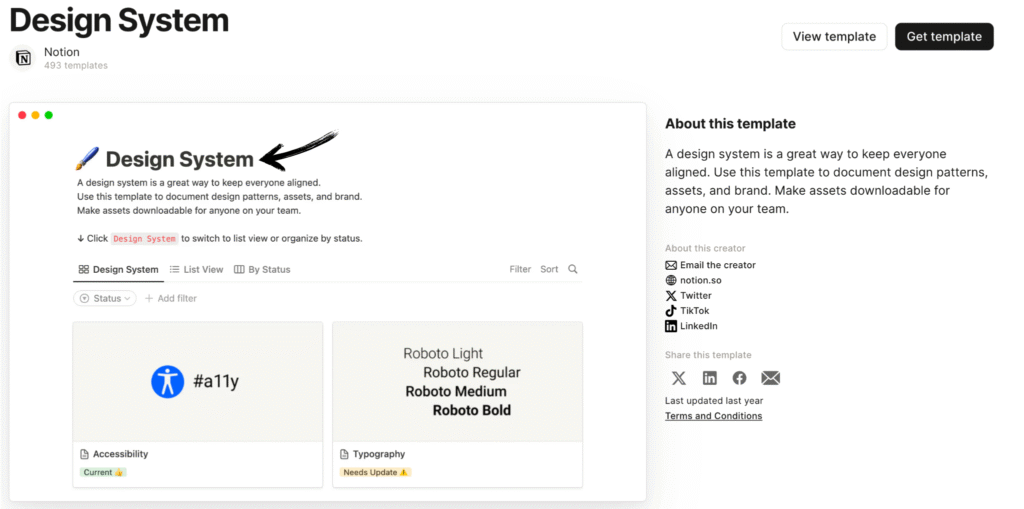Viewport: 1024px width, 509px height.
Task: Open the Filter option in database toolbar
Action: [520, 269]
